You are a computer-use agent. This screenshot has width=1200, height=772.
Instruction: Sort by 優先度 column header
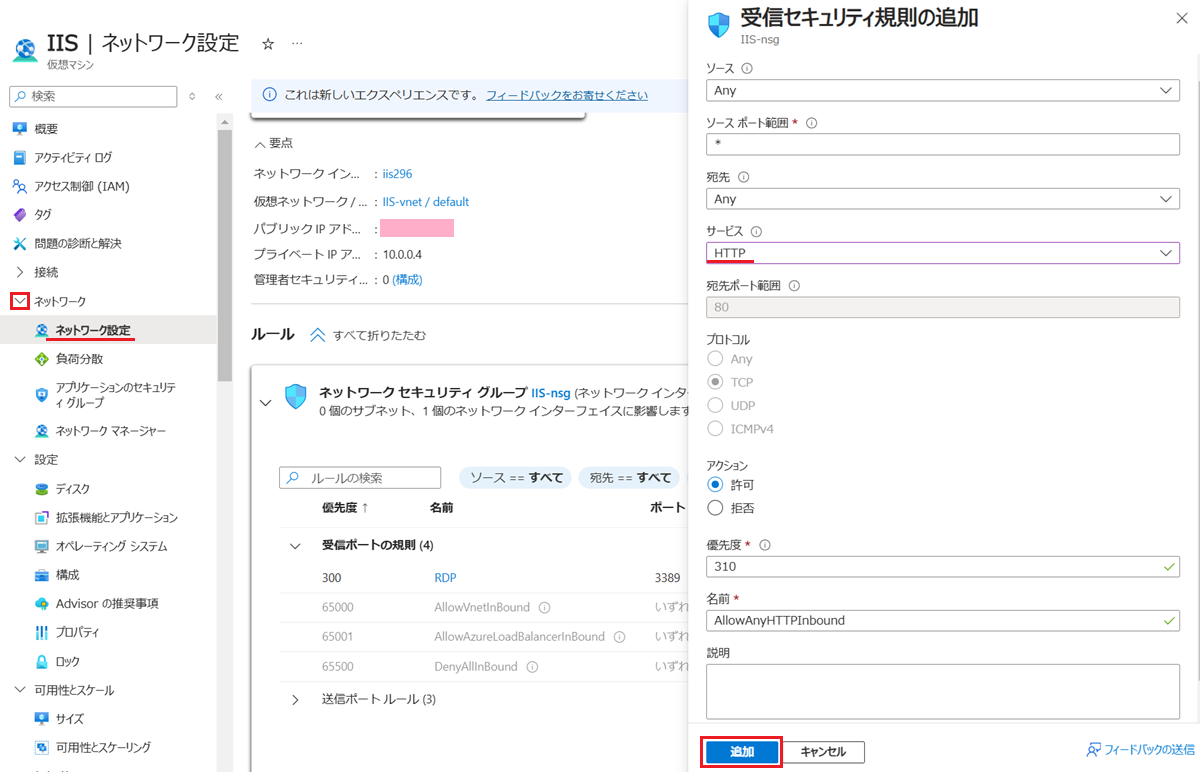click(x=345, y=508)
